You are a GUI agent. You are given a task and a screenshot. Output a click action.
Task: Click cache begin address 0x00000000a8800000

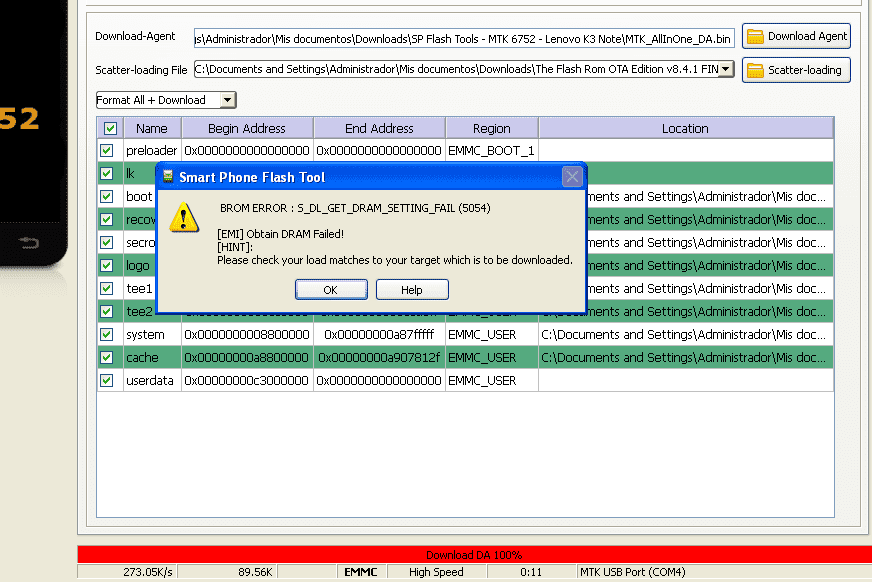pos(247,357)
